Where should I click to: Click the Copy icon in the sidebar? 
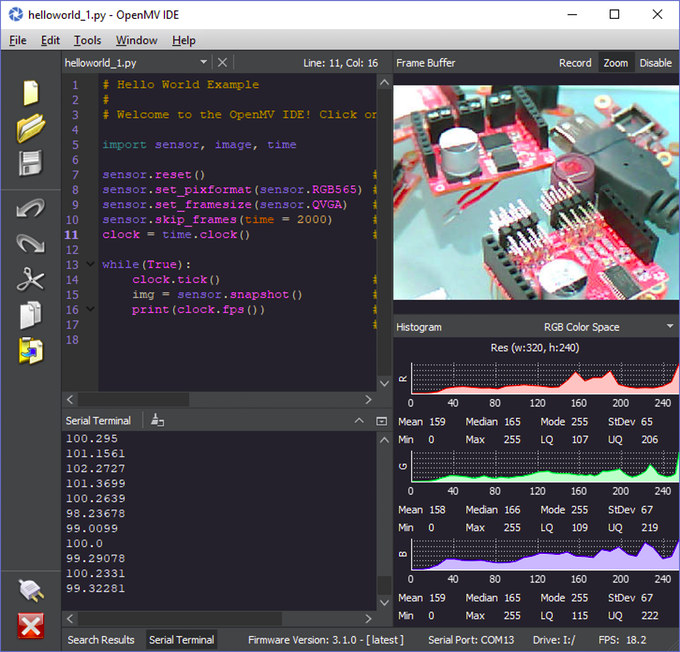[x=31, y=316]
